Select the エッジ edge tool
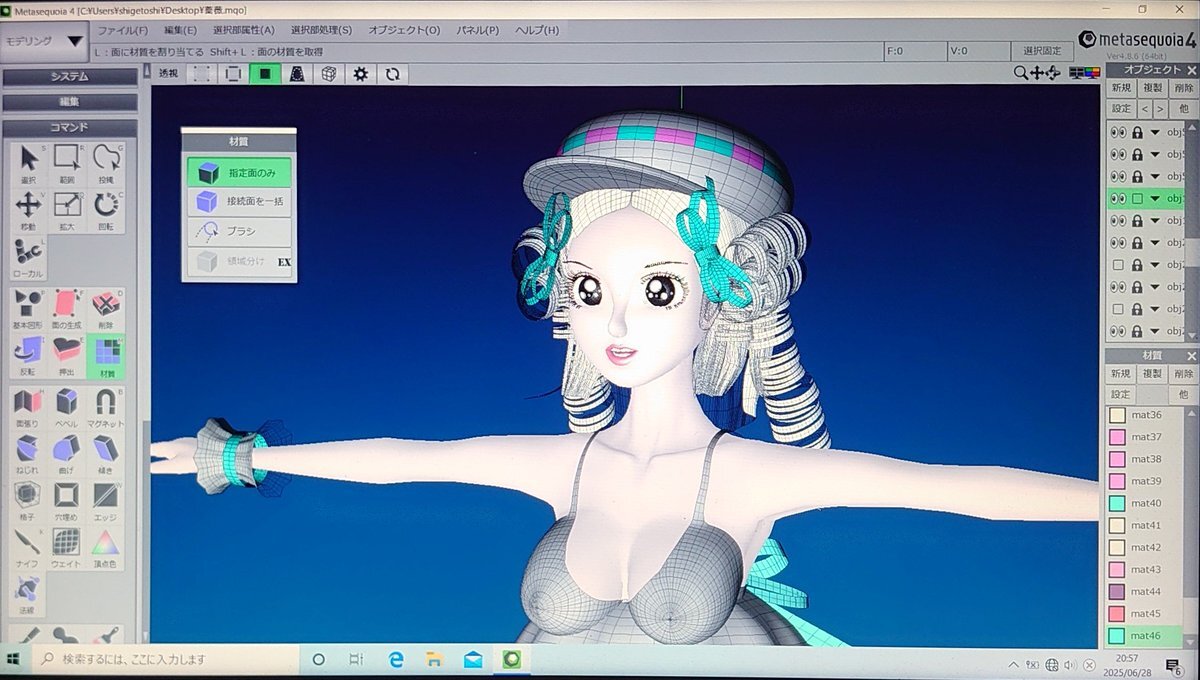1200x680 pixels. (x=106, y=500)
